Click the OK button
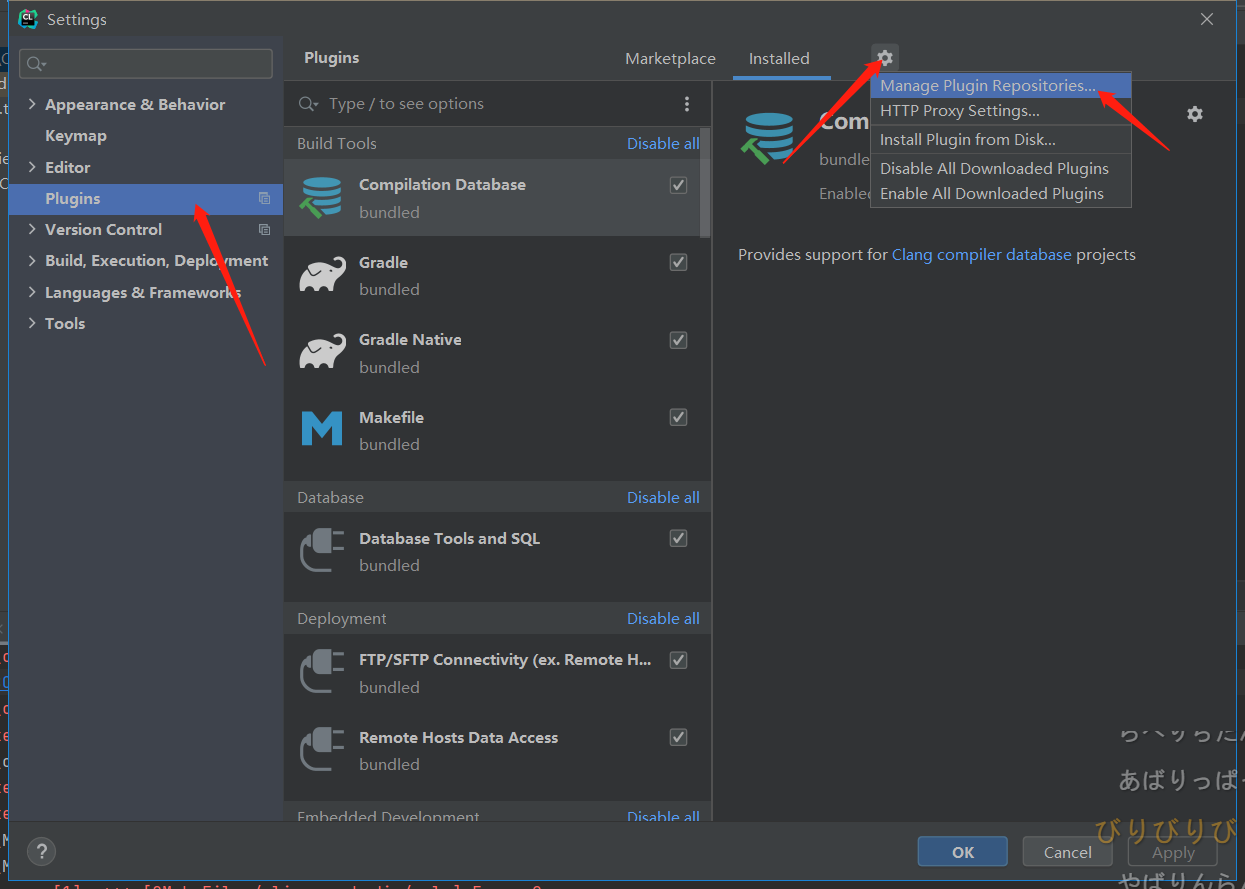Viewport: 1245px width, 889px height. click(963, 852)
